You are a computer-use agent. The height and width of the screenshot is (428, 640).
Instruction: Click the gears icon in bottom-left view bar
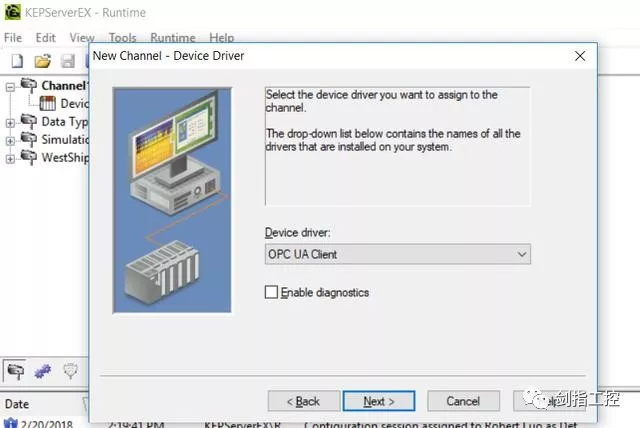tap(42, 370)
